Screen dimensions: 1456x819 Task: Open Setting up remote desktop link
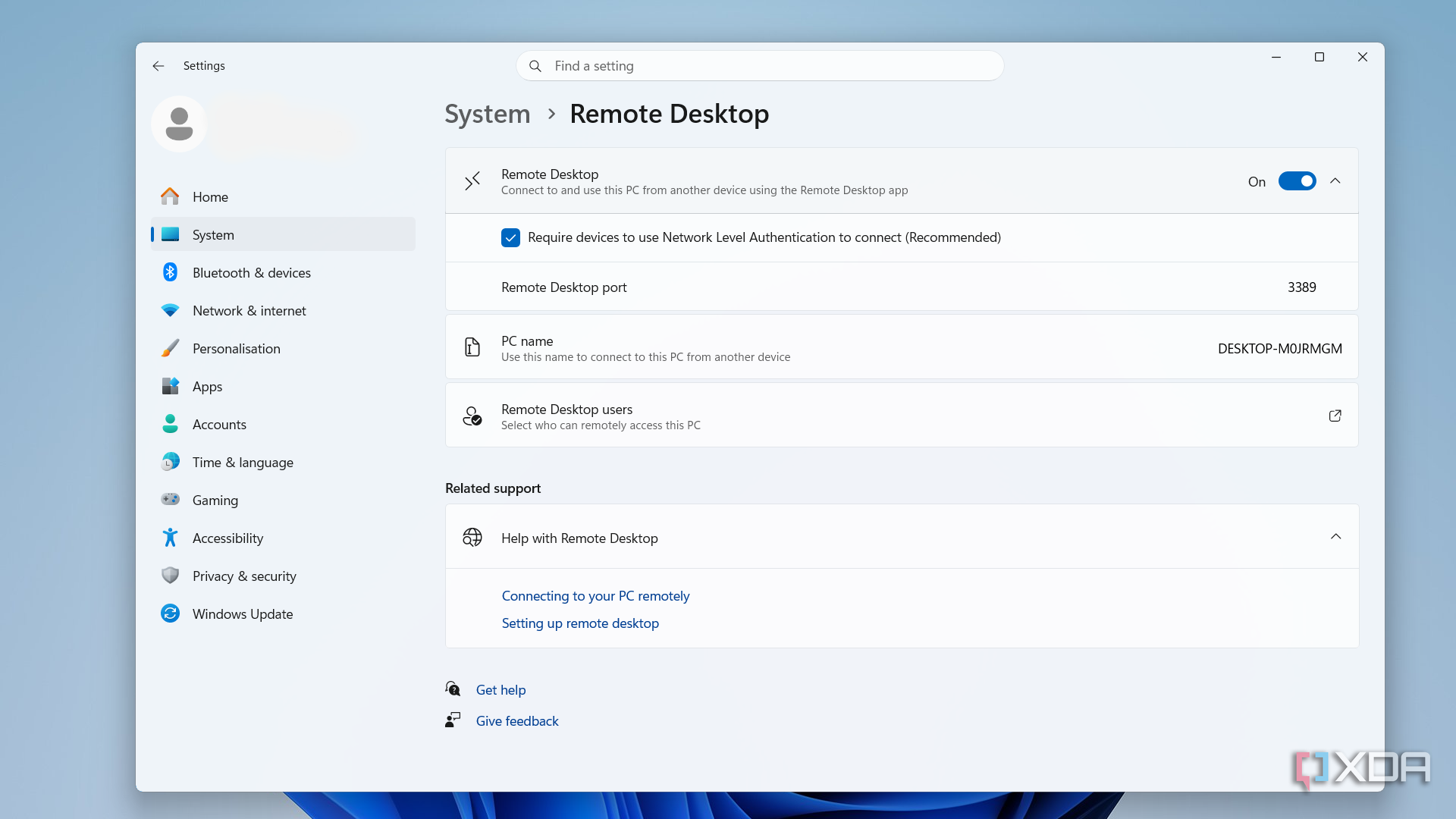coord(580,623)
